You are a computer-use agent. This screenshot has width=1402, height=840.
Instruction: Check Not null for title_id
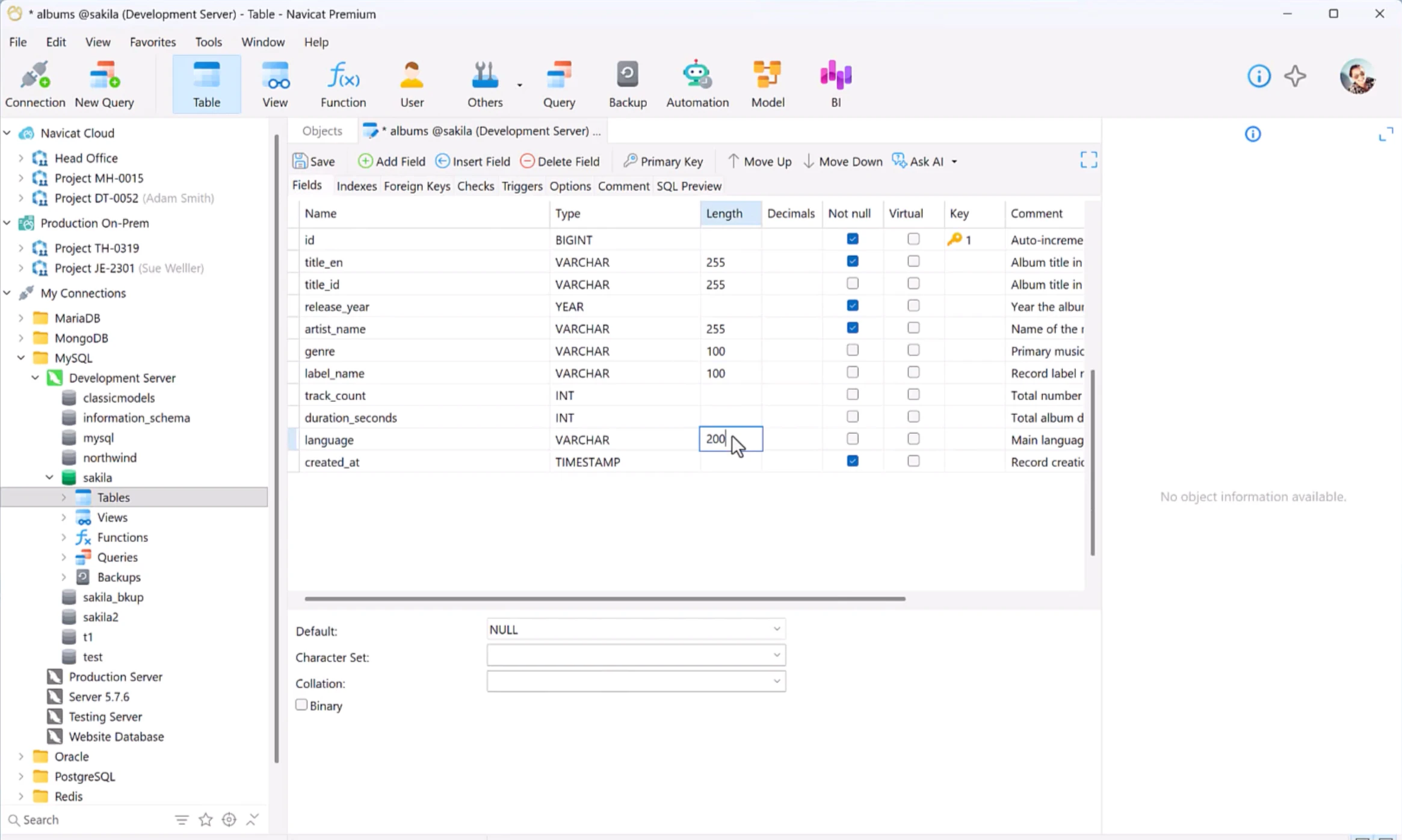coord(852,283)
